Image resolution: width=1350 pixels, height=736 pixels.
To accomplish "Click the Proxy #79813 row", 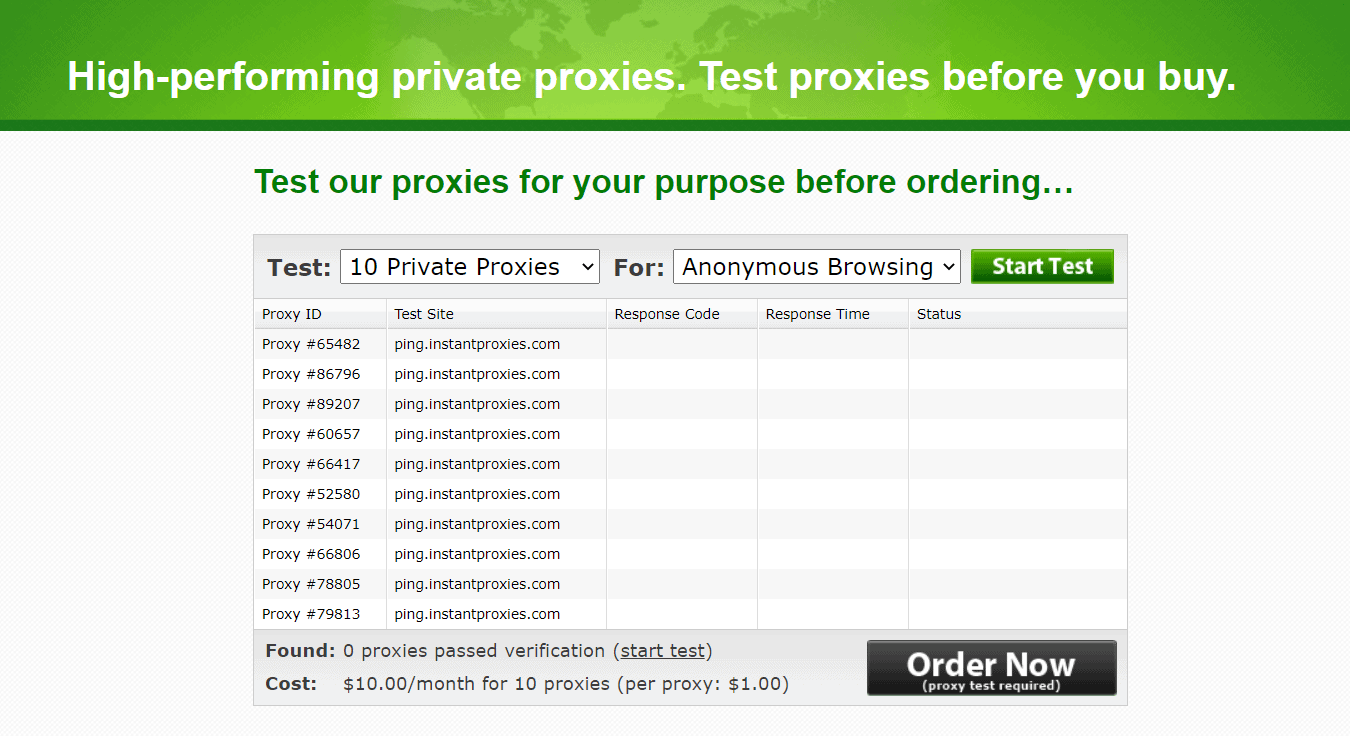I will 311,614.
